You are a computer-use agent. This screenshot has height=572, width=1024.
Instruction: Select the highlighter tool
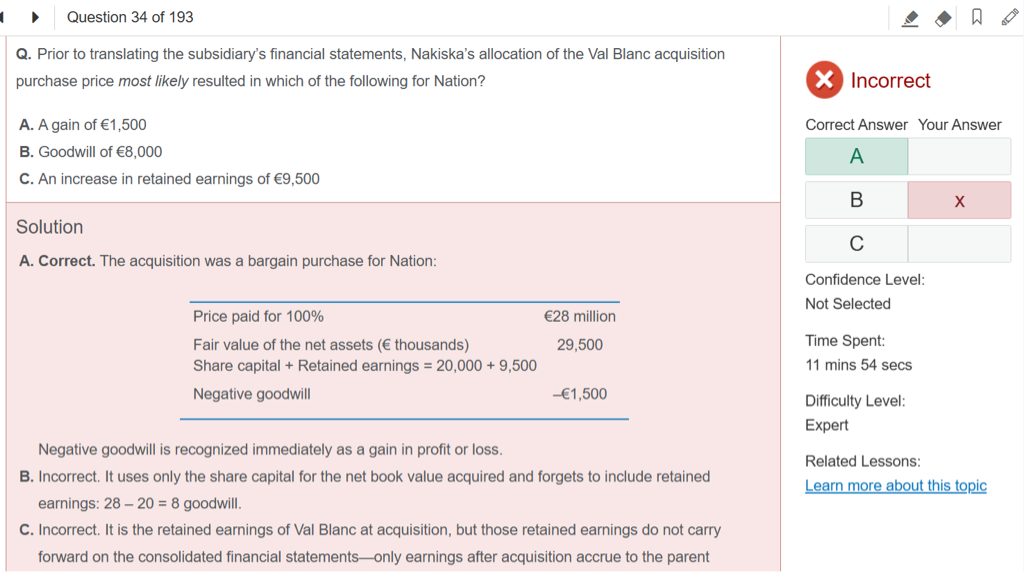click(x=910, y=18)
